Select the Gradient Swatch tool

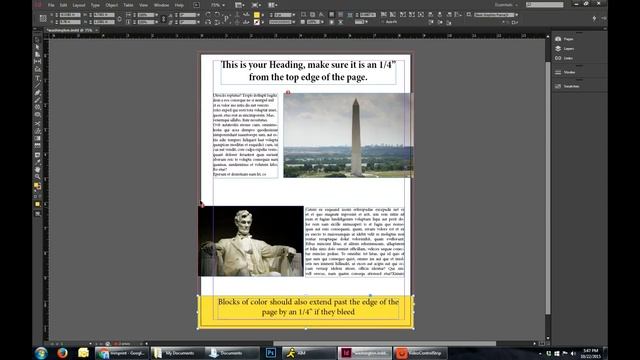pos(38,138)
